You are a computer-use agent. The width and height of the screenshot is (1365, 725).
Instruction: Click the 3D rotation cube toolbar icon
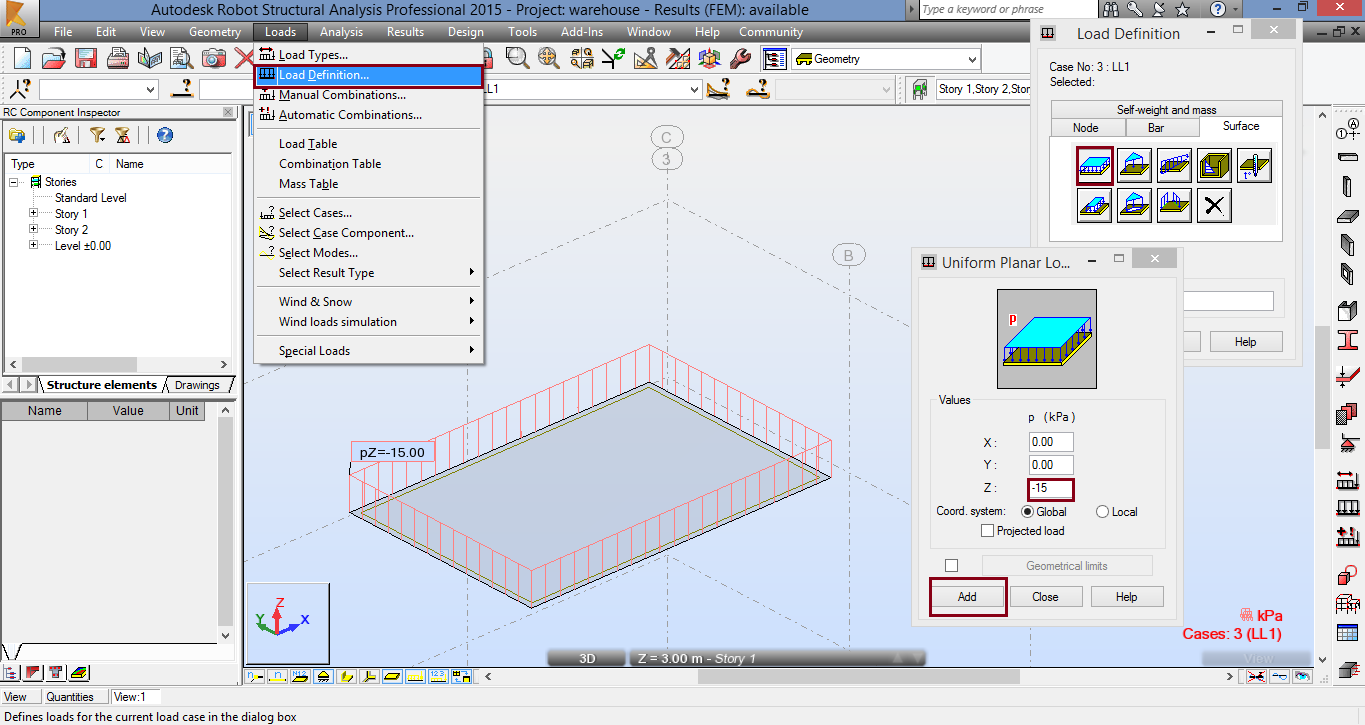pyautogui.click(x=709, y=58)
